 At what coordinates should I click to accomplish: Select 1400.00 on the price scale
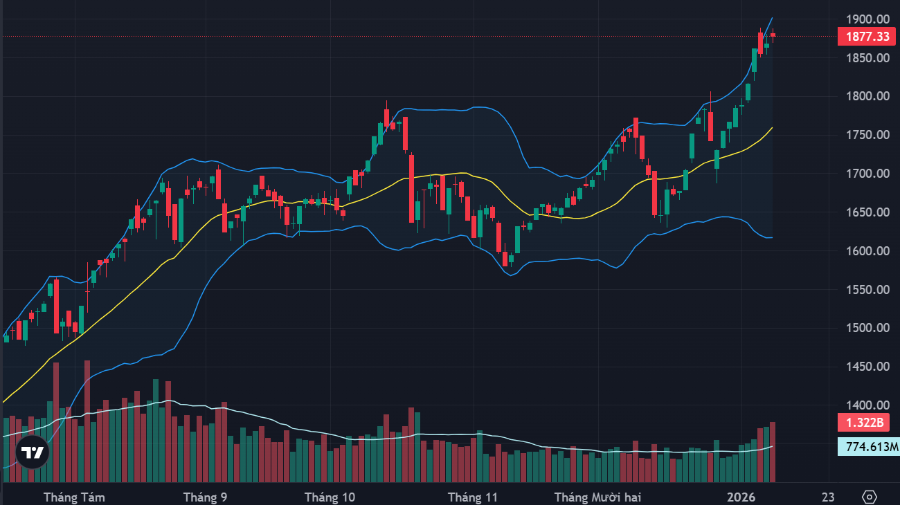coord(866,405)
